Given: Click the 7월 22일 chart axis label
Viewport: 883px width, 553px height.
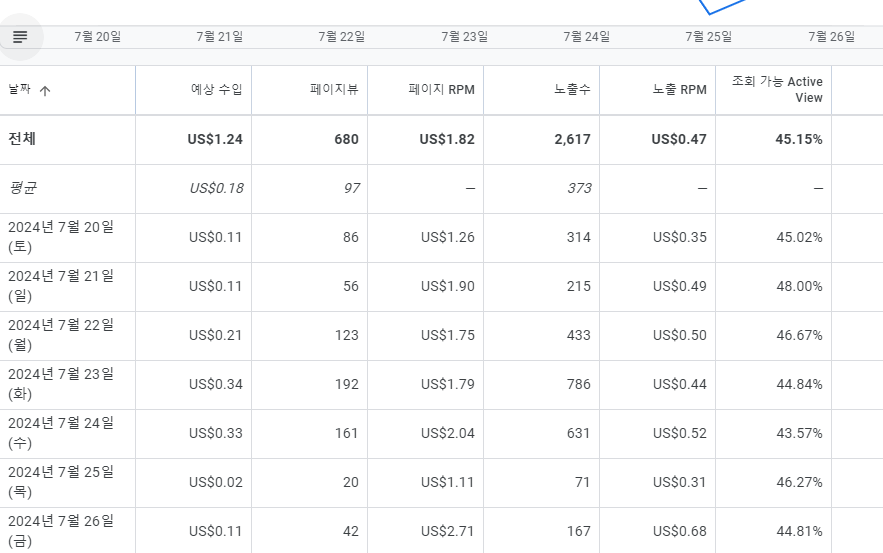Looking at the screenshot, I should 341,37.
